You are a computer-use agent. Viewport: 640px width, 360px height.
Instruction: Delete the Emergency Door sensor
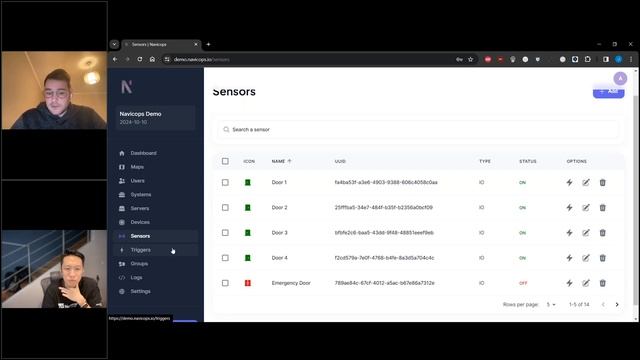(602, 283)
